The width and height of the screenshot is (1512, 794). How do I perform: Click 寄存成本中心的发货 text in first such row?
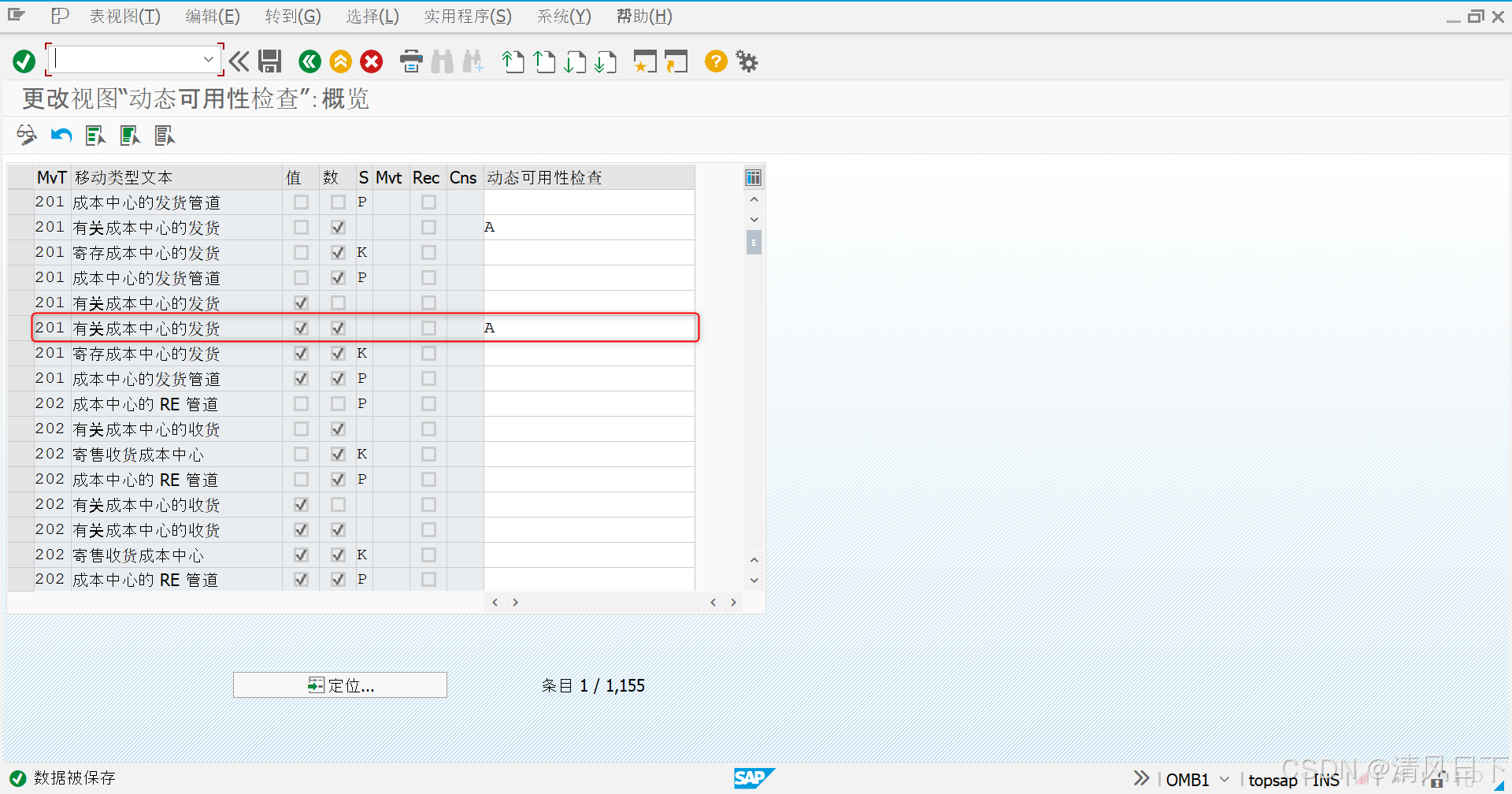(x=146, y=253)
